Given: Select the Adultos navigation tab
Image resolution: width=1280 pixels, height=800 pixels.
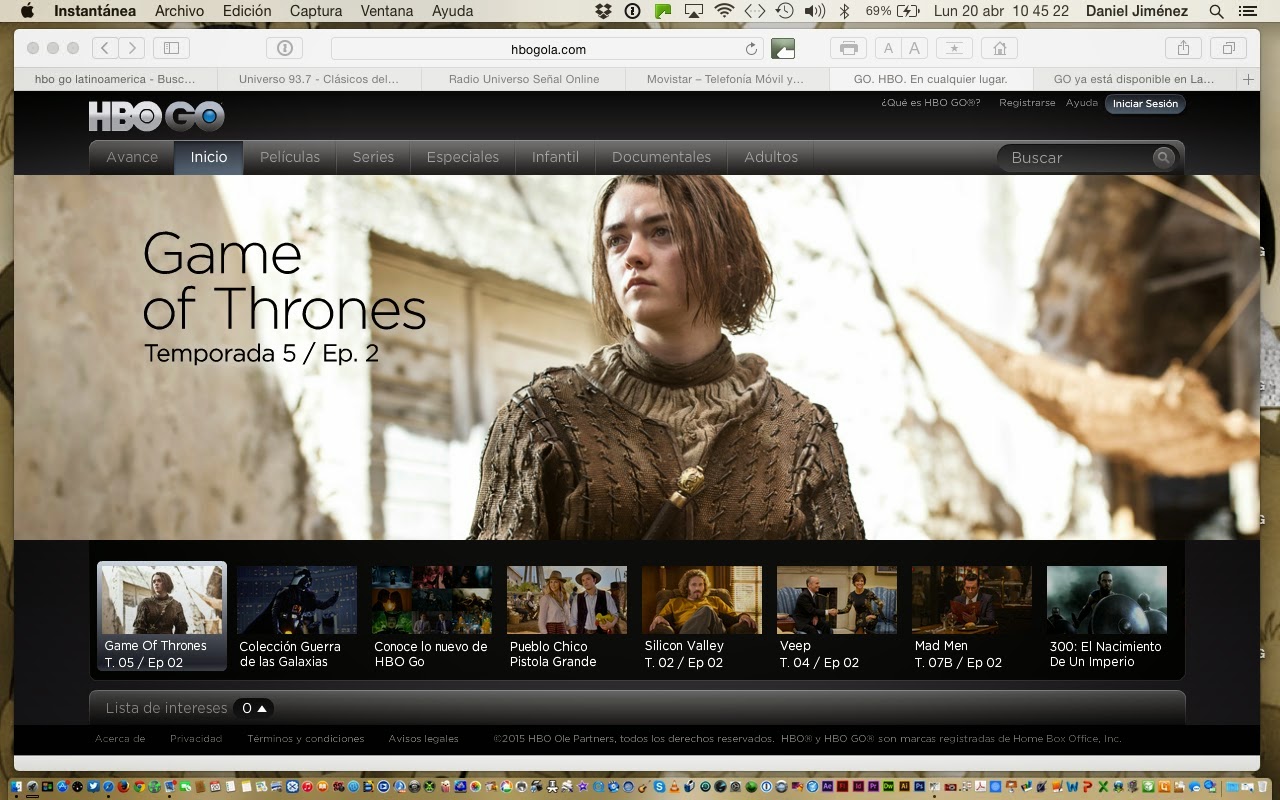Looking at the screenshot, I should click(771, 157).
